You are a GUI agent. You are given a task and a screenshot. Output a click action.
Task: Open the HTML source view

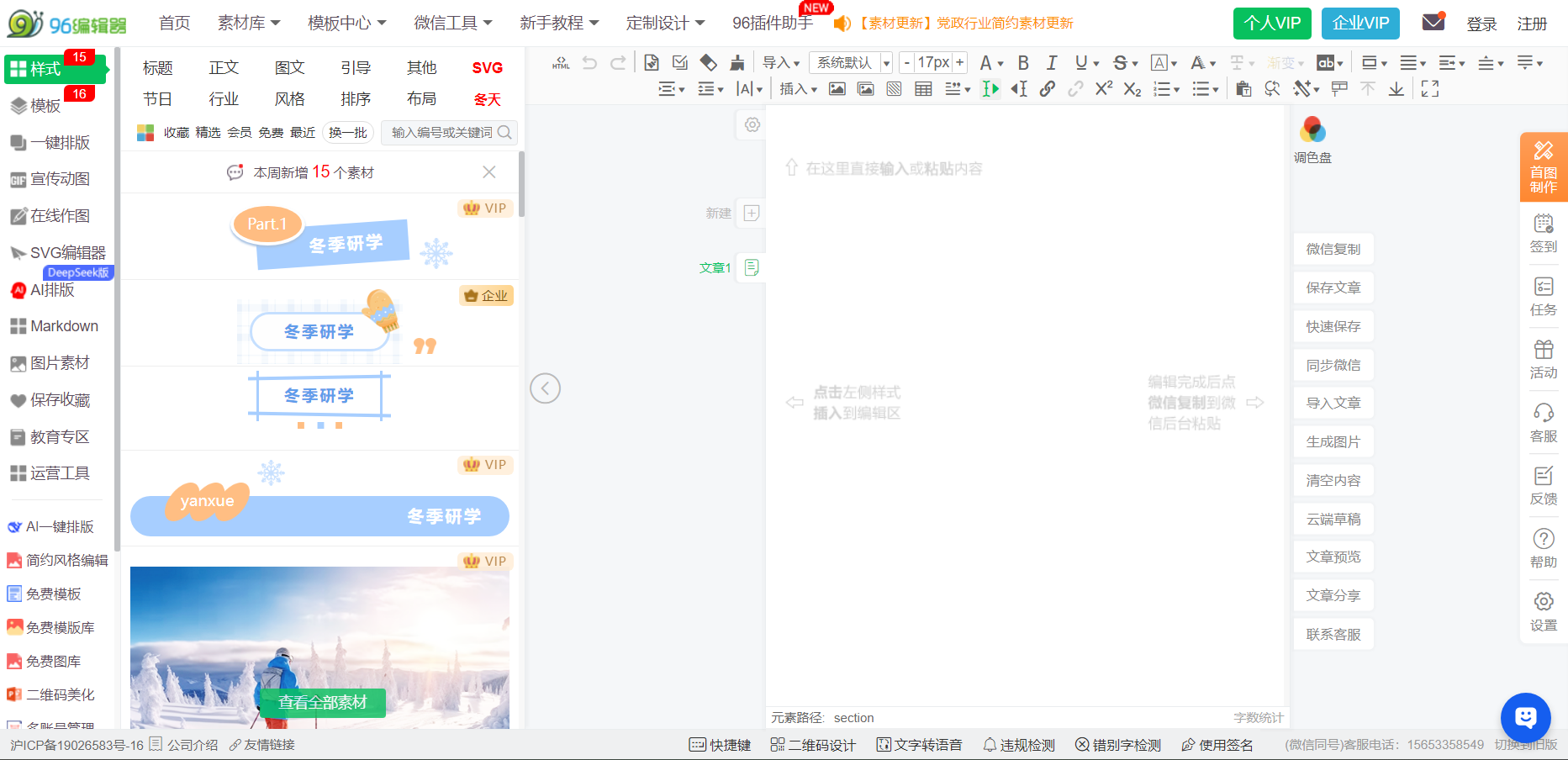coord(559,62)
